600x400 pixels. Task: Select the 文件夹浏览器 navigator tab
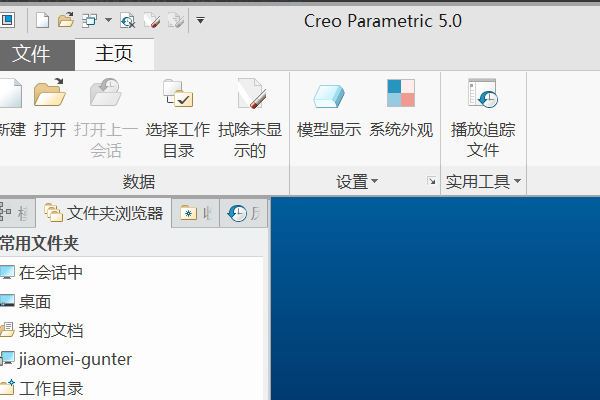point(104,213)
